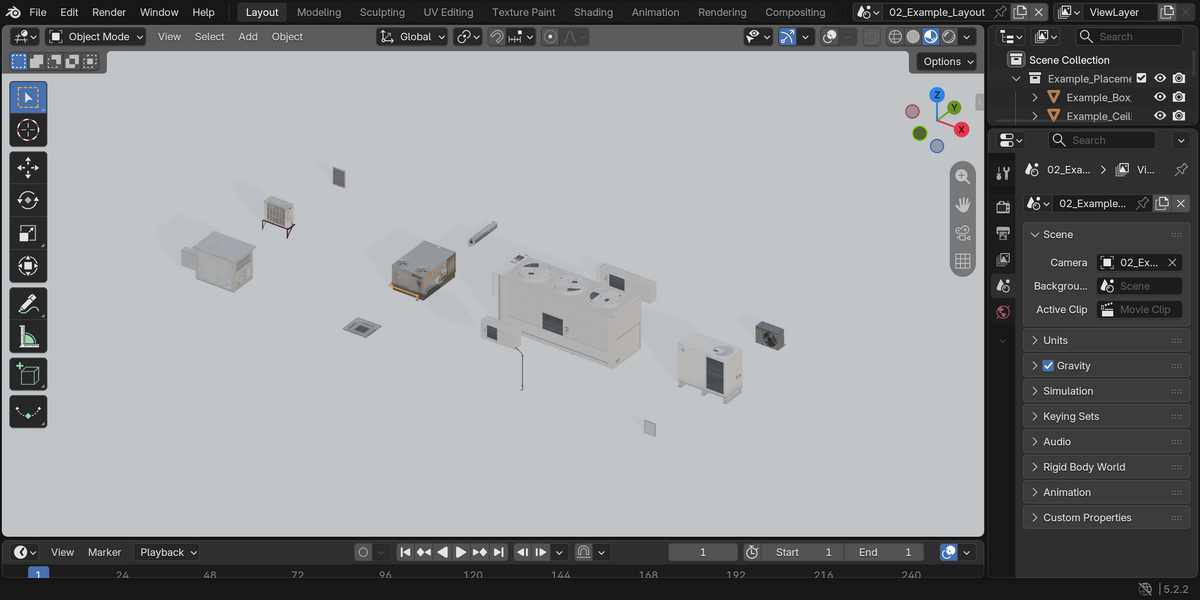Viewport: 1200px width, 600px height.
Task: Open the Render menu
Action: [x=109, y=12]
